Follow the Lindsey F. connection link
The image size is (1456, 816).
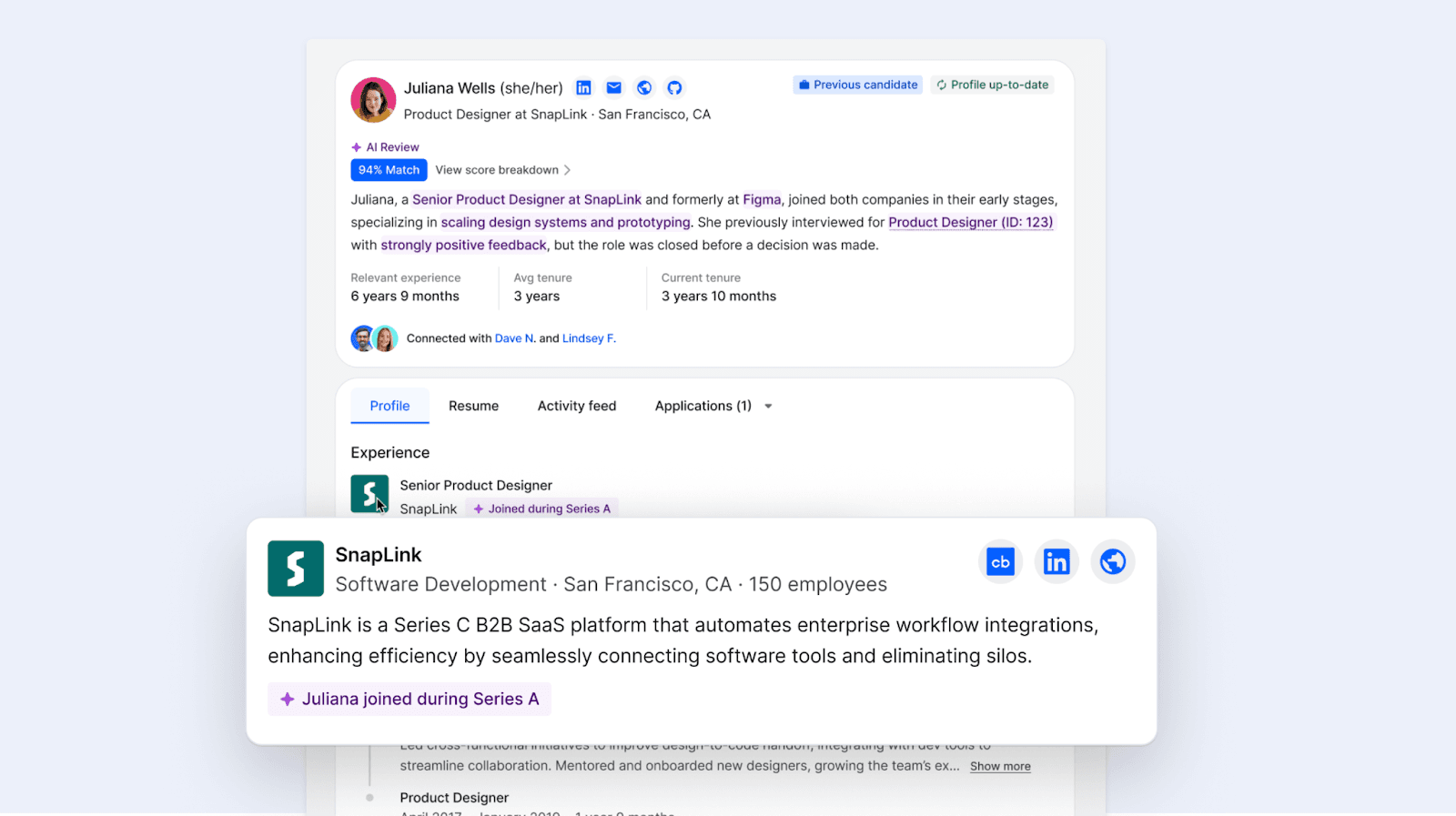(589, 338)
